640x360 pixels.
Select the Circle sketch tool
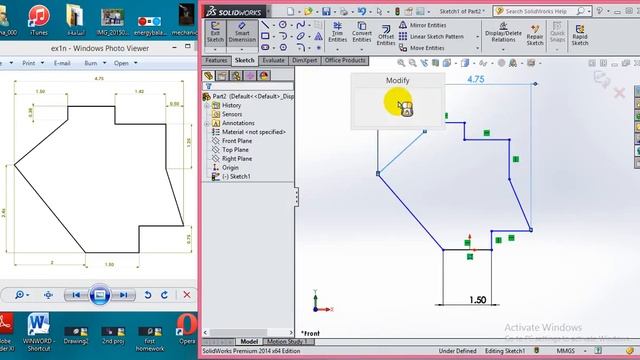(283, 25)
